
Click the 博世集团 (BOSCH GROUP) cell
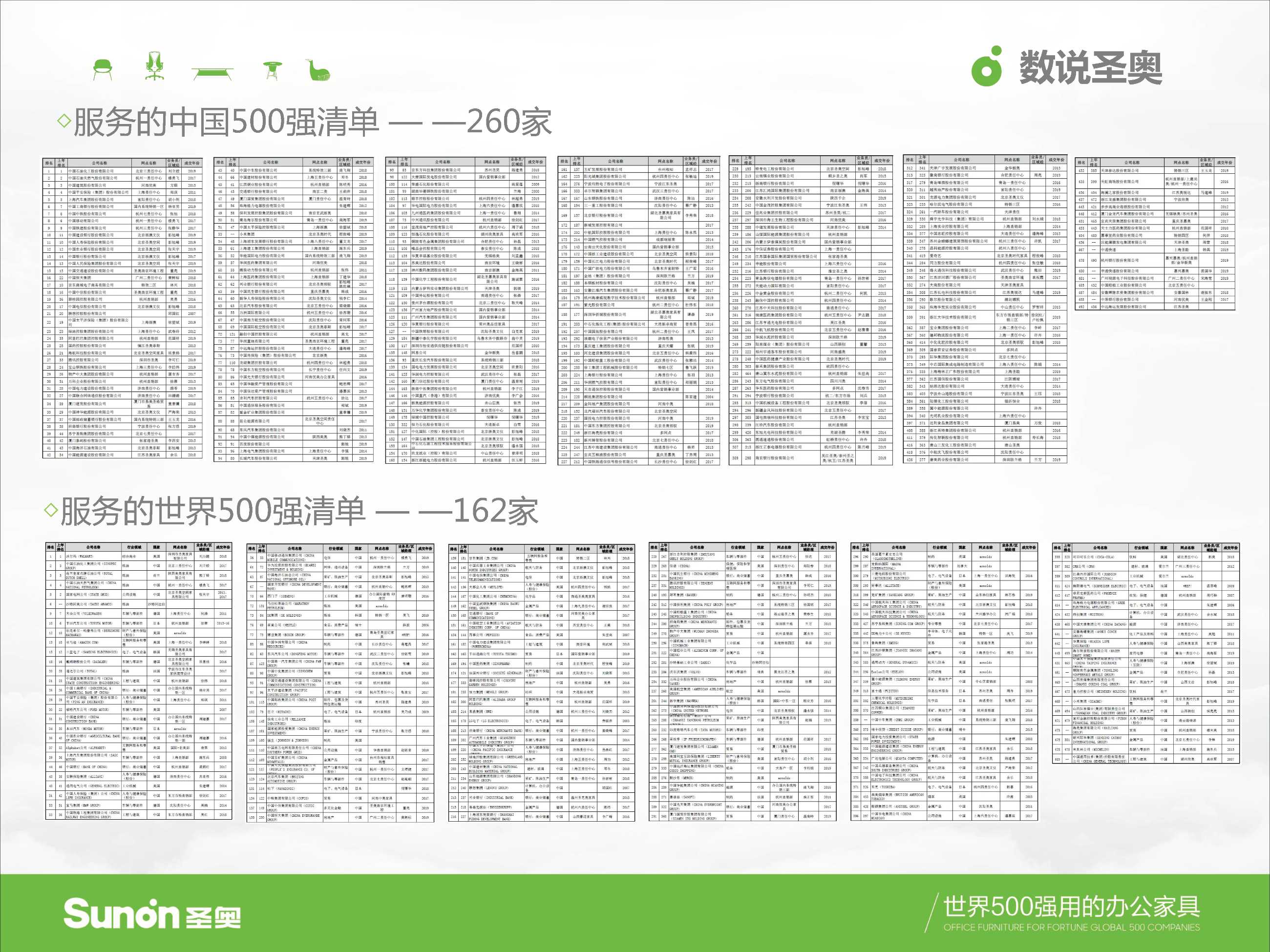[x=295, y=635]
